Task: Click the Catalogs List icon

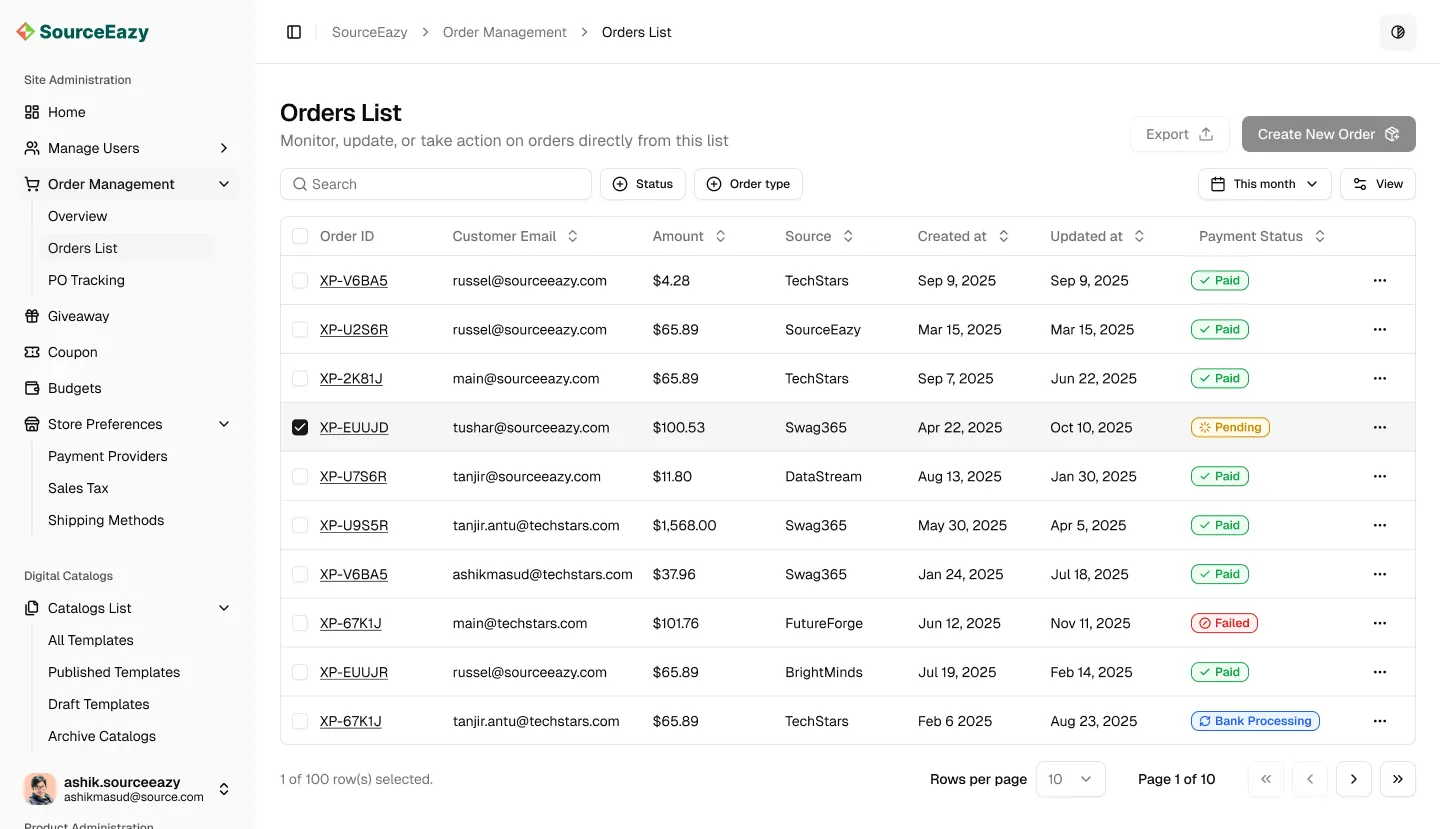Action: click(32, 608)
